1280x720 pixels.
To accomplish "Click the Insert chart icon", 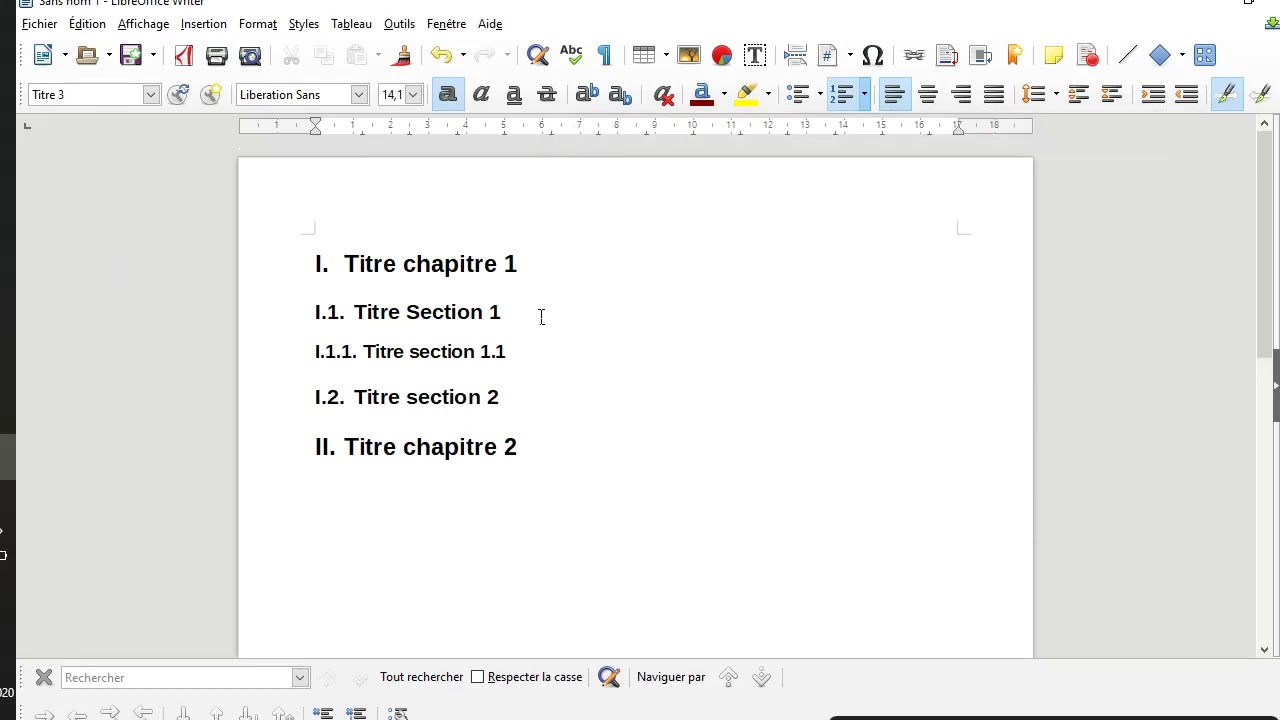I will pyautogui.click(x=722, y=56).
